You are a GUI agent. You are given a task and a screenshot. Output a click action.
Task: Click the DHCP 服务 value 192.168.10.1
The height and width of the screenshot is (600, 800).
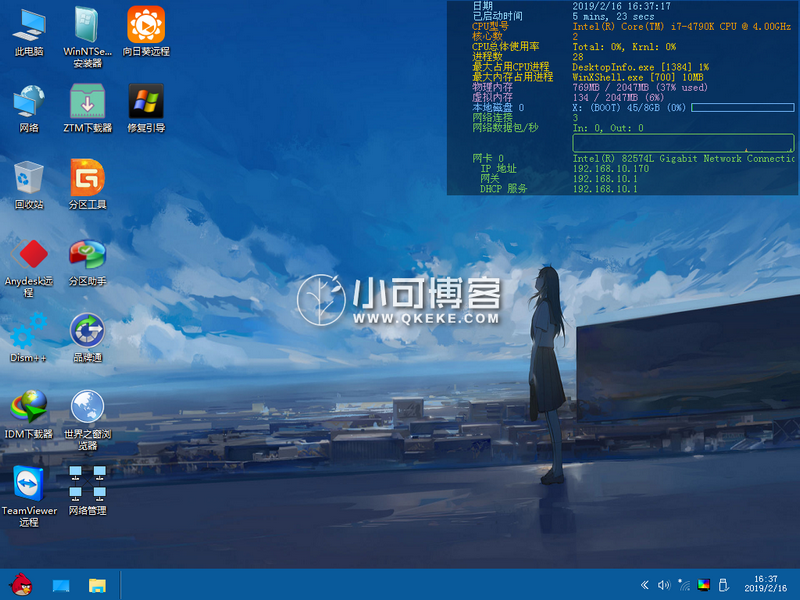pos(605,189)
